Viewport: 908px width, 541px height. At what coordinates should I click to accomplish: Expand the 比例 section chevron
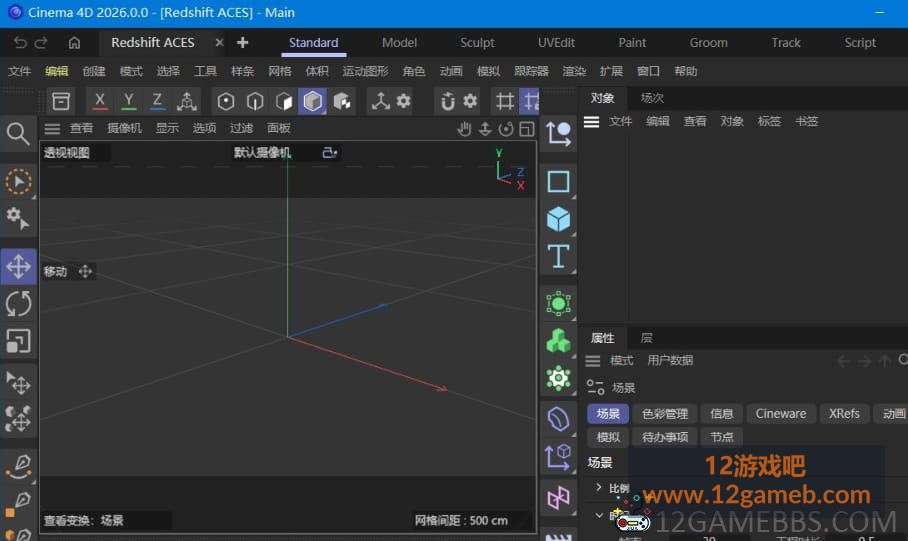click(599, 488)
